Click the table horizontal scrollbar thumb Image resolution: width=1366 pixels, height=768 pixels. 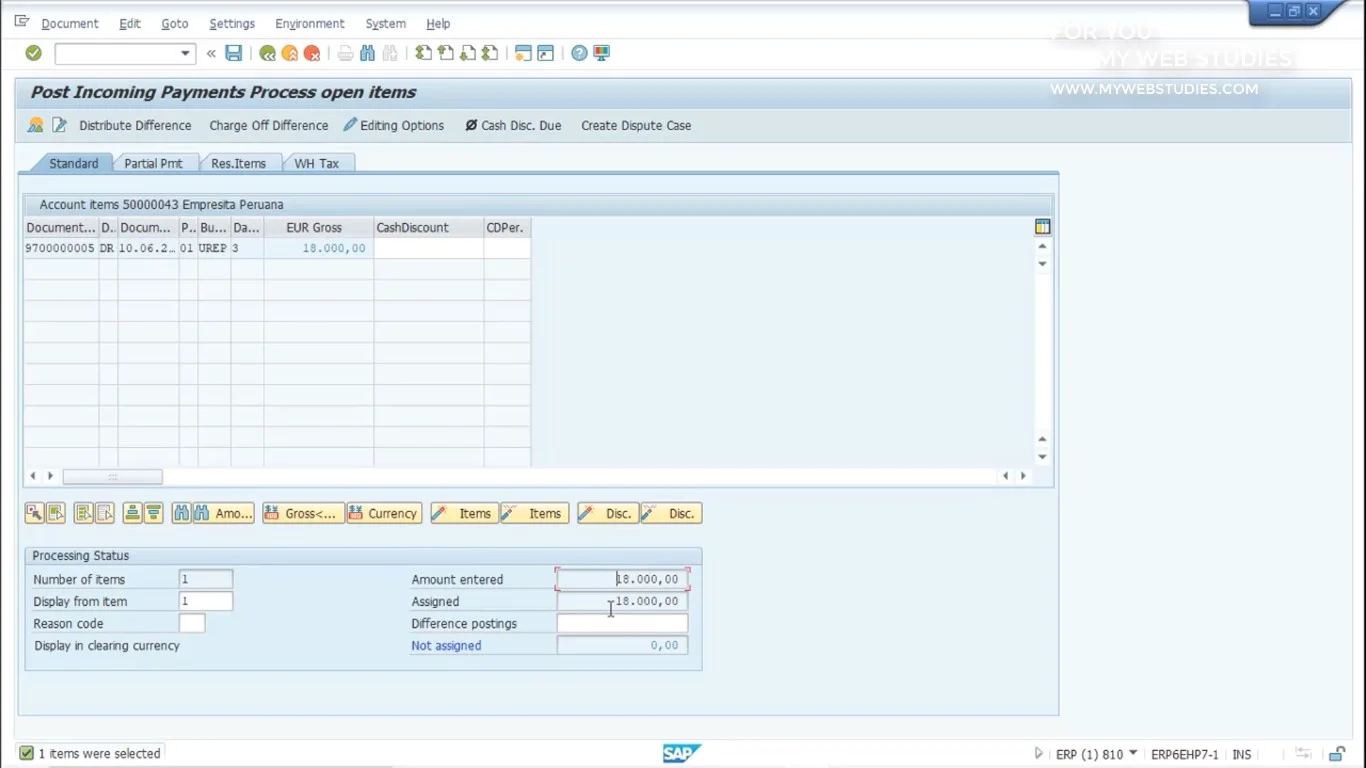pyautogui.click(x=112, y=476)
